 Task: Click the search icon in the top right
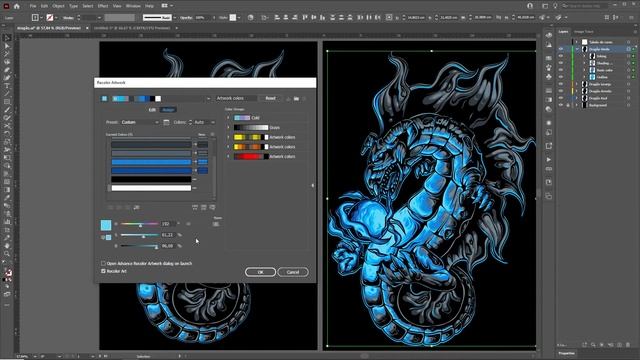pyautogui.click(x=566, y=6)
